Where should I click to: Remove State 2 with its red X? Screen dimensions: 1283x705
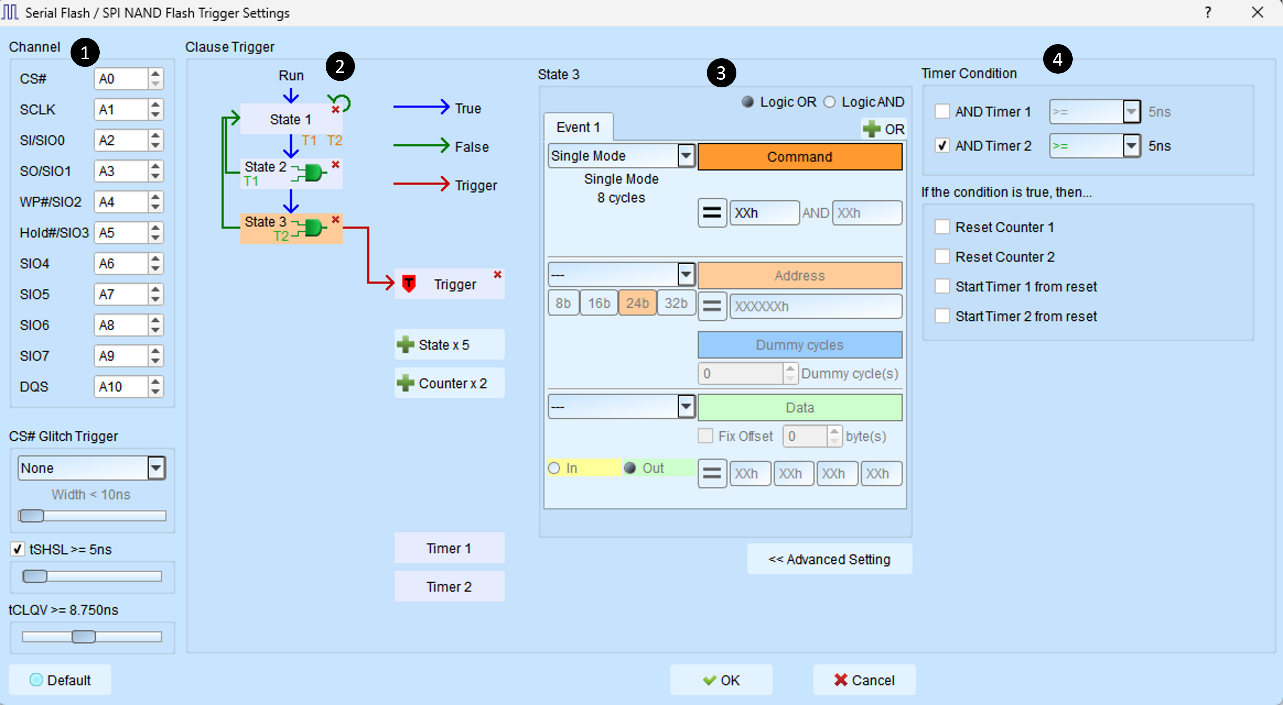pyautogui.click(x=336, y=164)
